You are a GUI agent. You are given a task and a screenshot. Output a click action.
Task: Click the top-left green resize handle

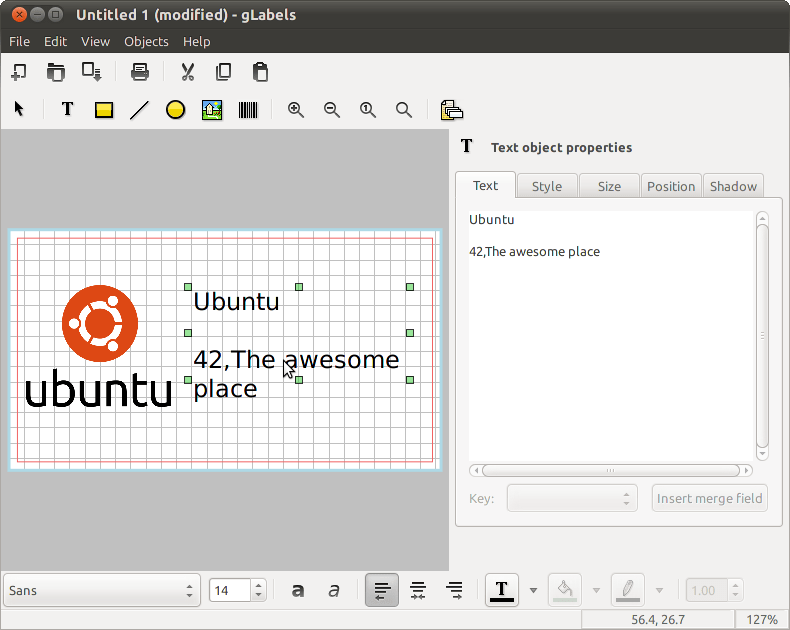188,287
